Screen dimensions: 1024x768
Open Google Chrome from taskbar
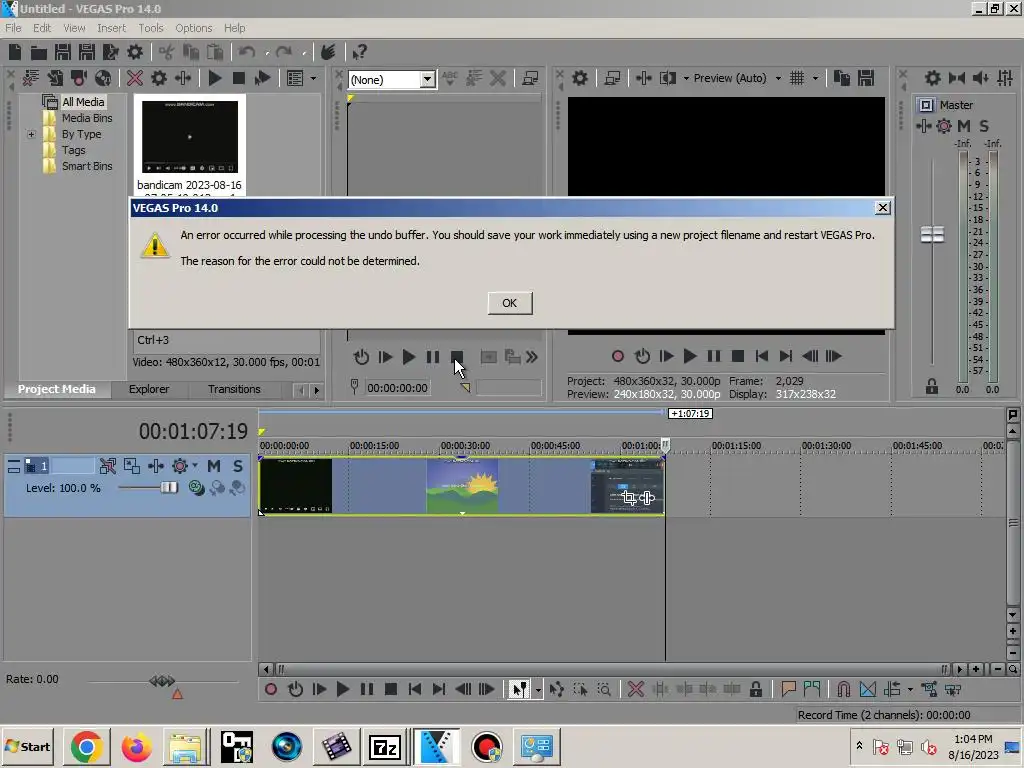86,746
